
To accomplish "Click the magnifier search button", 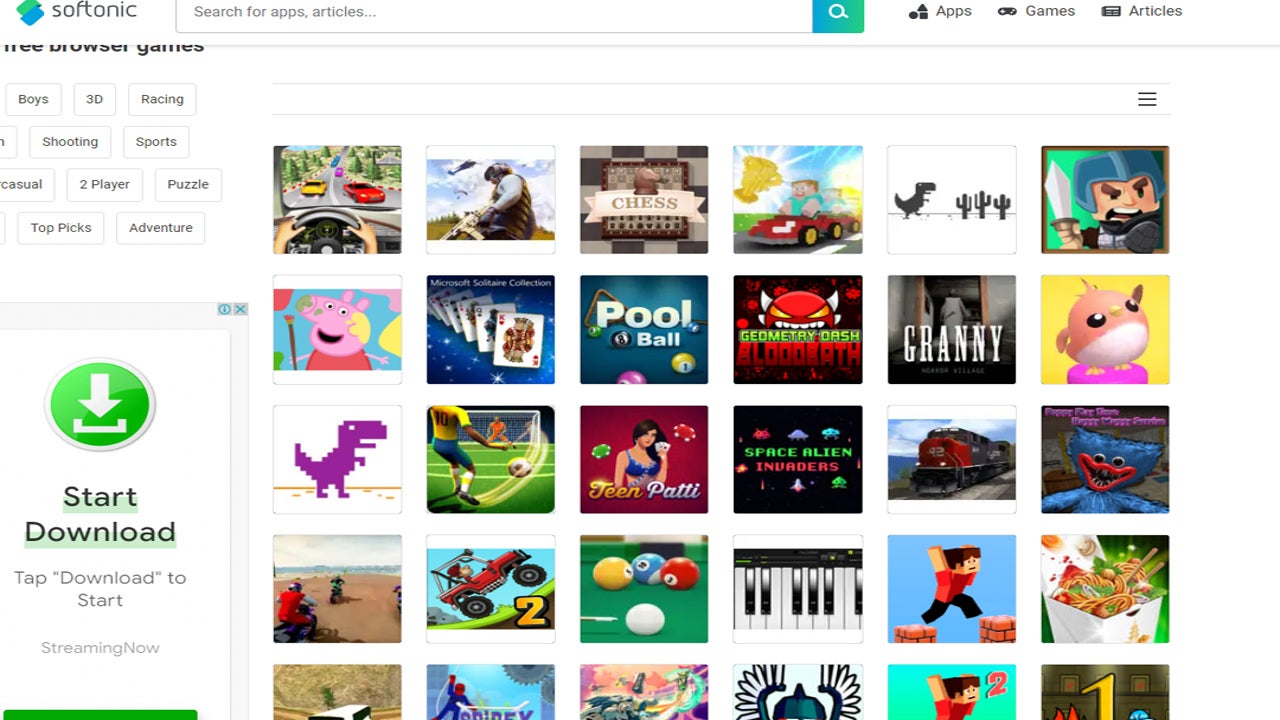I will point(838,13).
